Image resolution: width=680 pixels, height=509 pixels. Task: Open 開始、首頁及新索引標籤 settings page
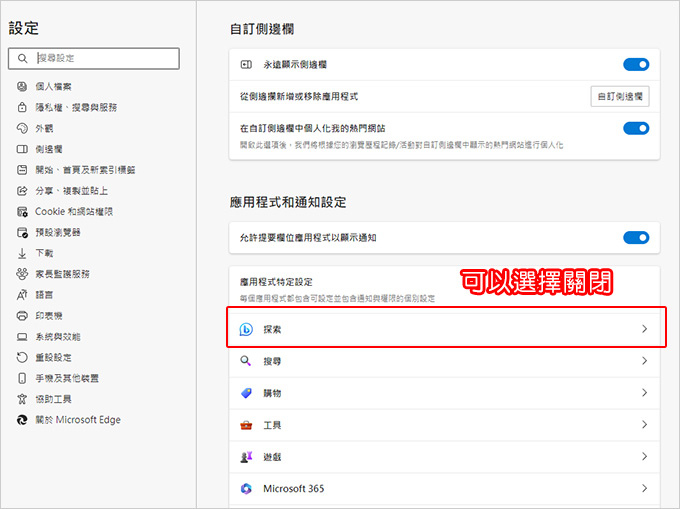(85, 170)
